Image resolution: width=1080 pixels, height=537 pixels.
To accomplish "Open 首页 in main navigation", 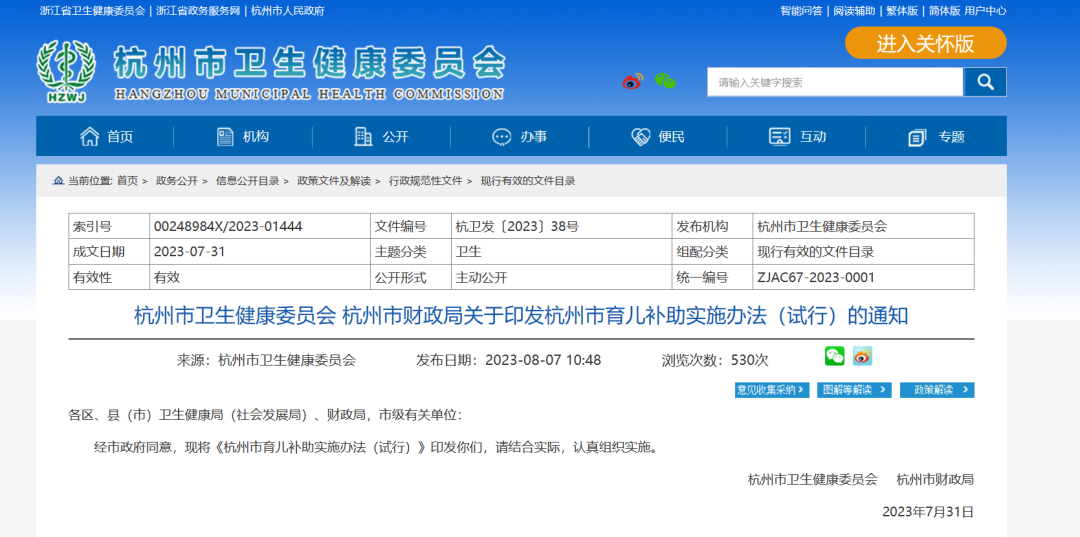I will [x=120, y=137].
